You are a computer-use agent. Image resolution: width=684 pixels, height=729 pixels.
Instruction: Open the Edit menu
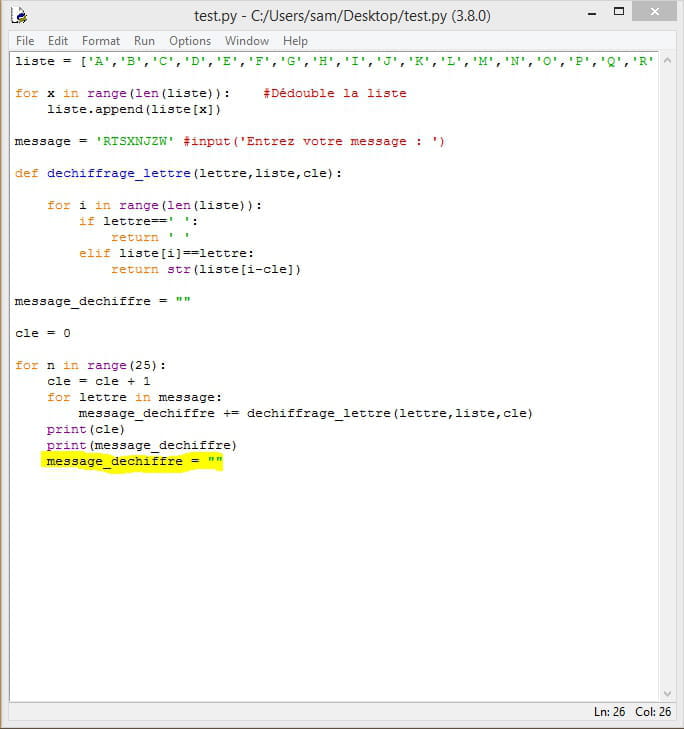[58, 41]
